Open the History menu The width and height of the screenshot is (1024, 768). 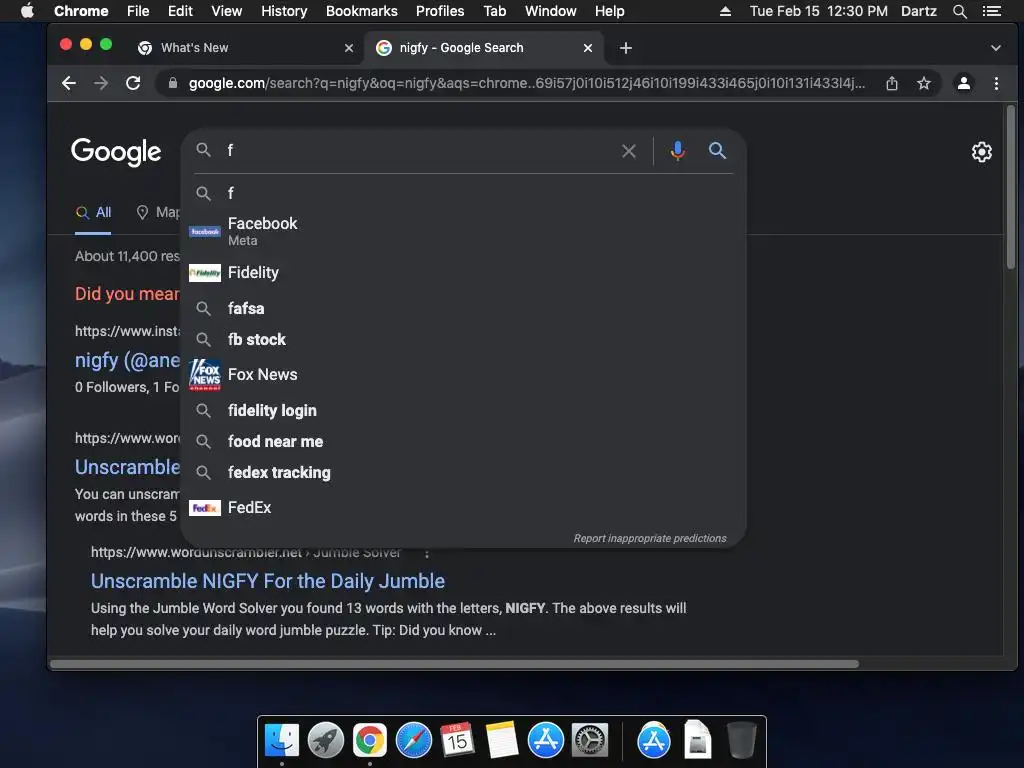pyautogui.click(x=284, y=11)
